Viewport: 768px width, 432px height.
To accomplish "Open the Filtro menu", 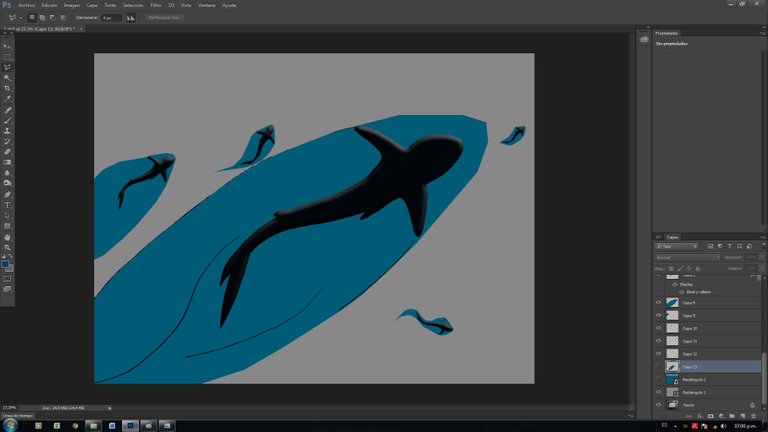I will [x=156, y=5].
